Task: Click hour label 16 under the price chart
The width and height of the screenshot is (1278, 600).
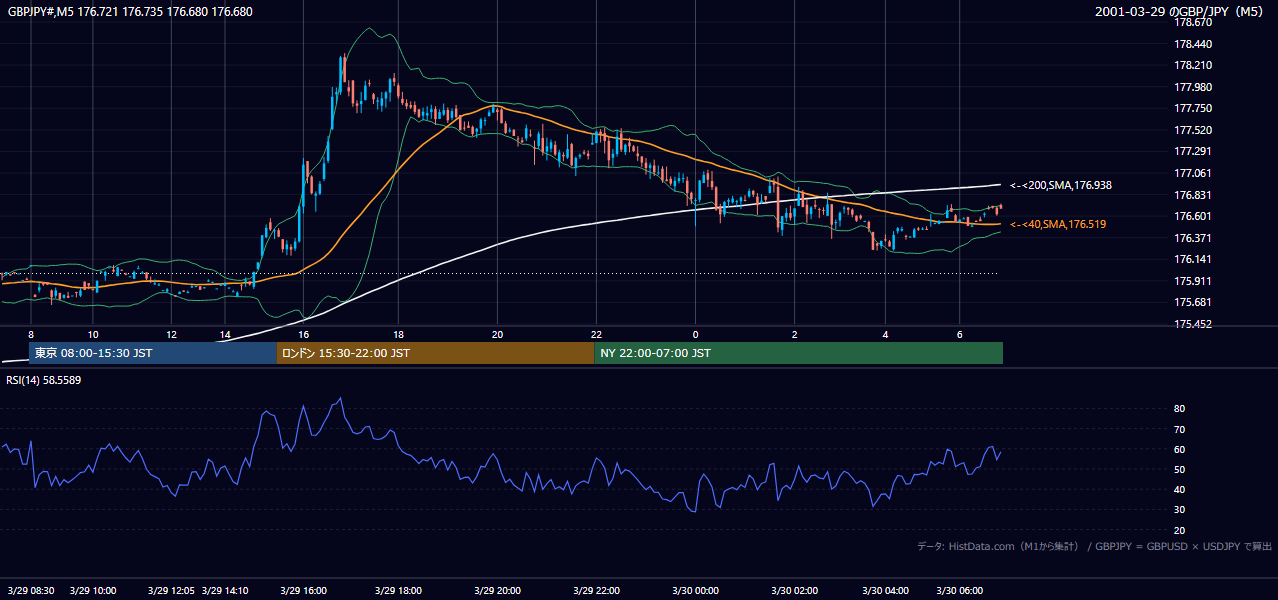Action: point(303,334)
